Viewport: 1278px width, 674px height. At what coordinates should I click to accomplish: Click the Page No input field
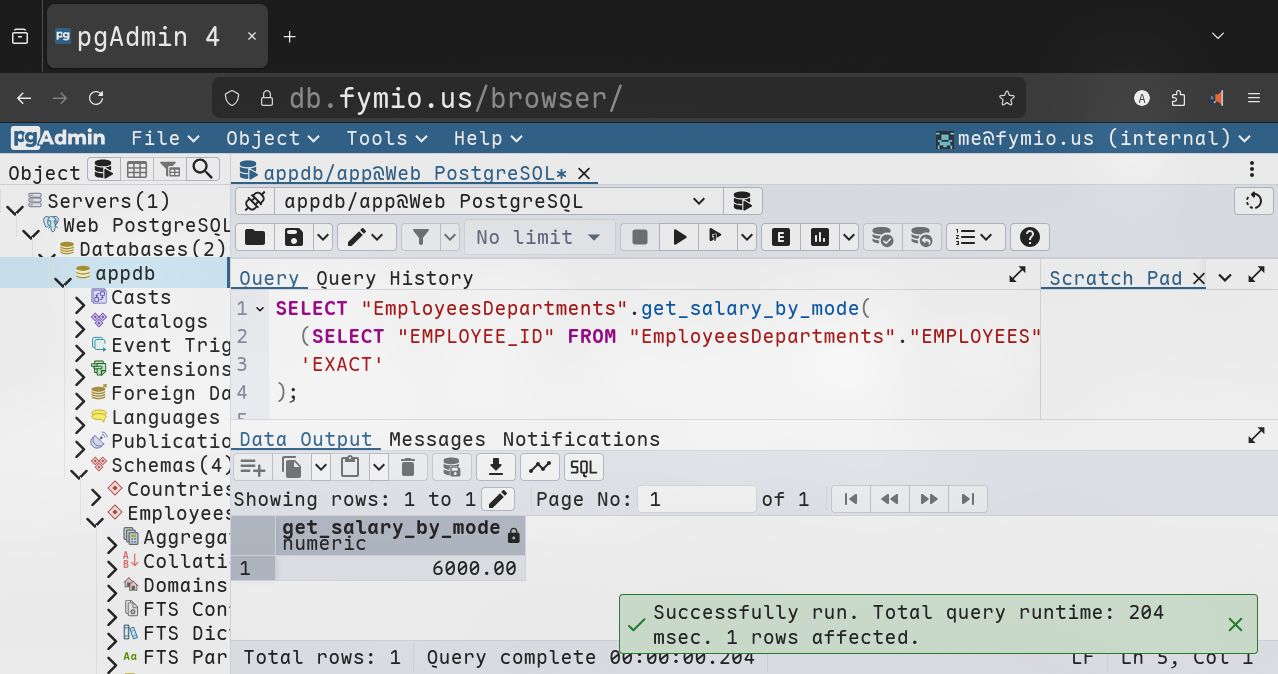(697, 499)
